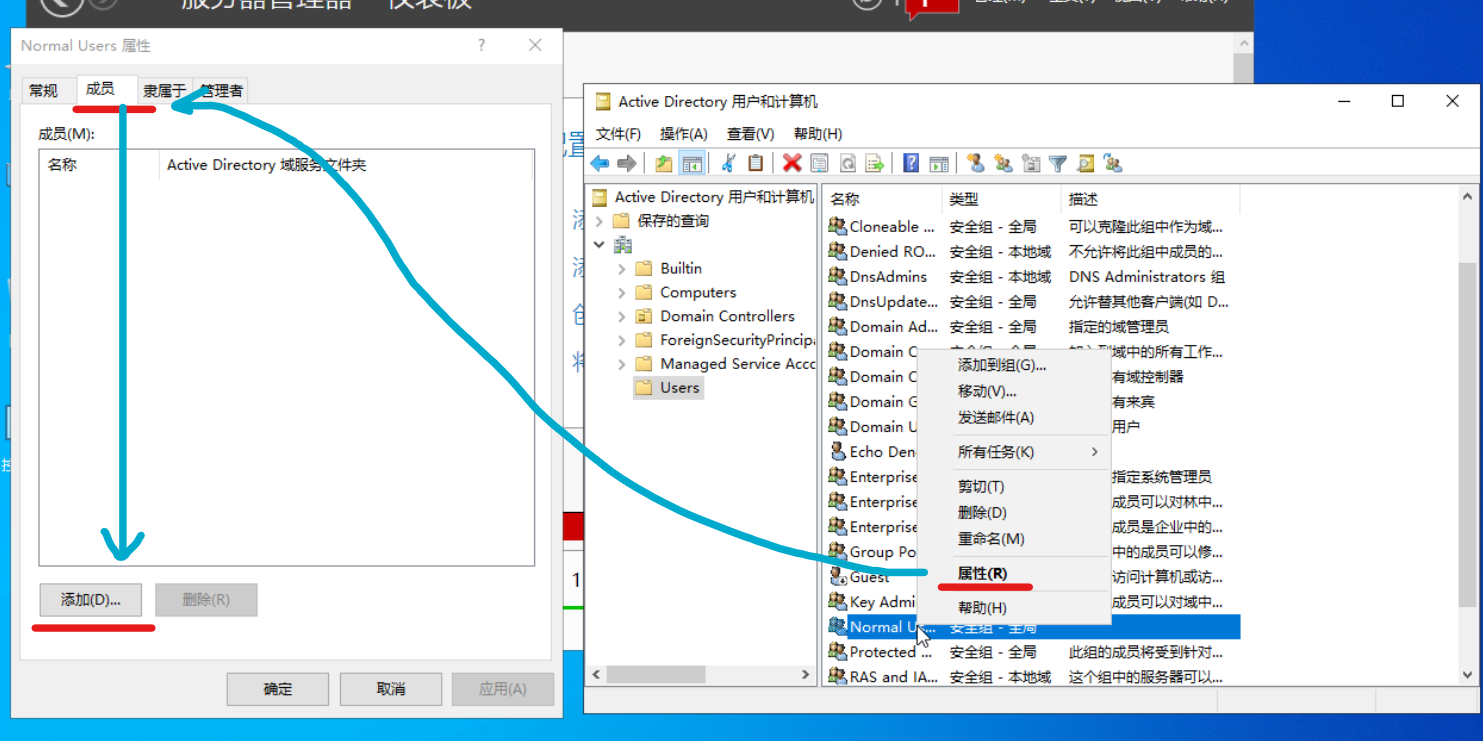Create a new group via toolbar icon

(1003, 163)
